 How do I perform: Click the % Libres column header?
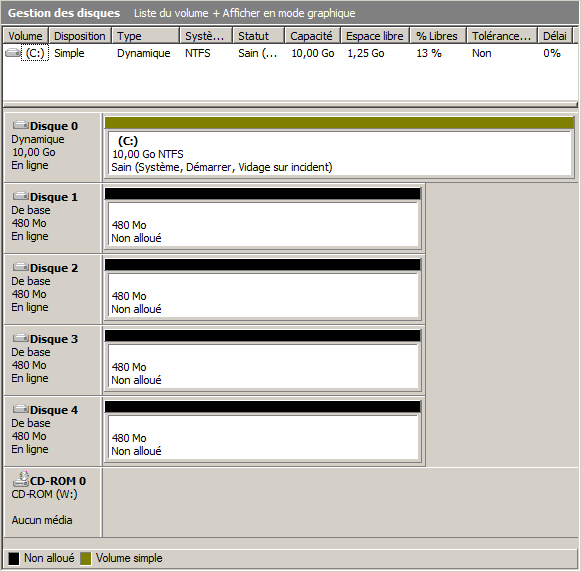438,36
